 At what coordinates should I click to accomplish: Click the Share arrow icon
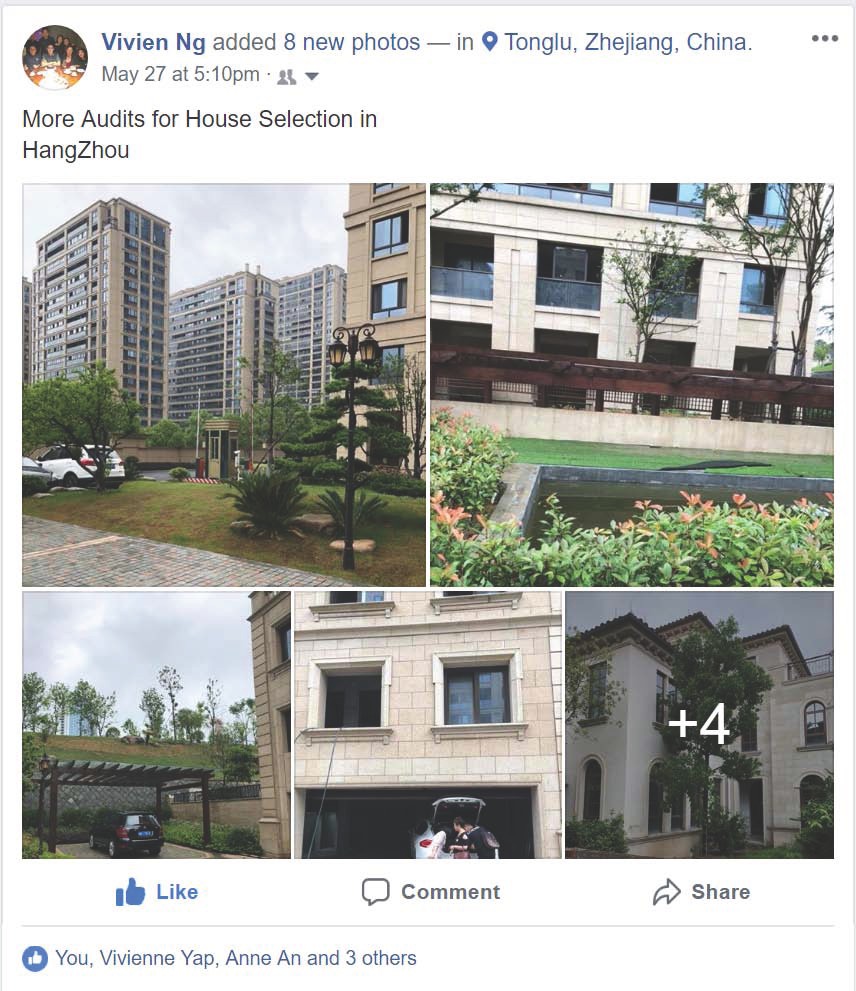click(x=666, y=892)
